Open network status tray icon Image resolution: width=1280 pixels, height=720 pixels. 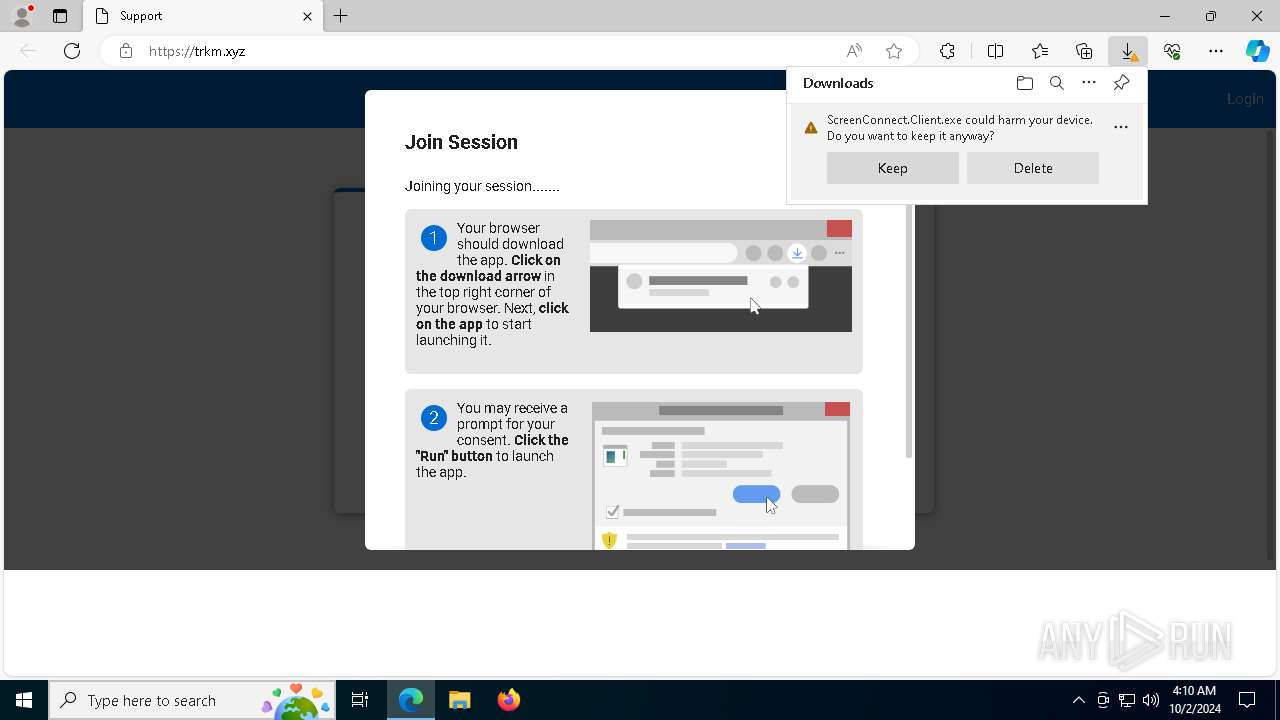point(1127,700)
